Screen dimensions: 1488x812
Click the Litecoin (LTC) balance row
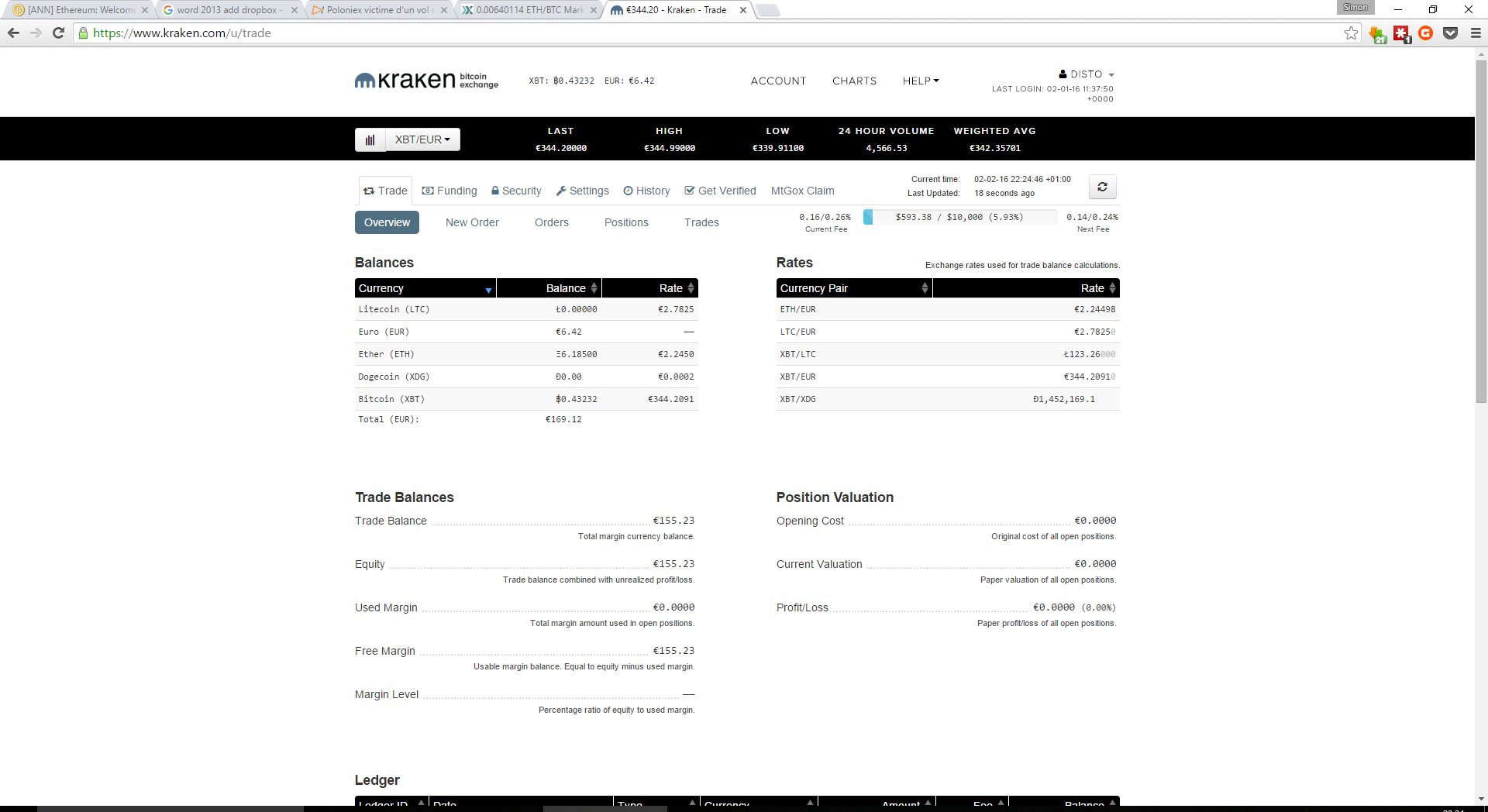click(526, 309)
